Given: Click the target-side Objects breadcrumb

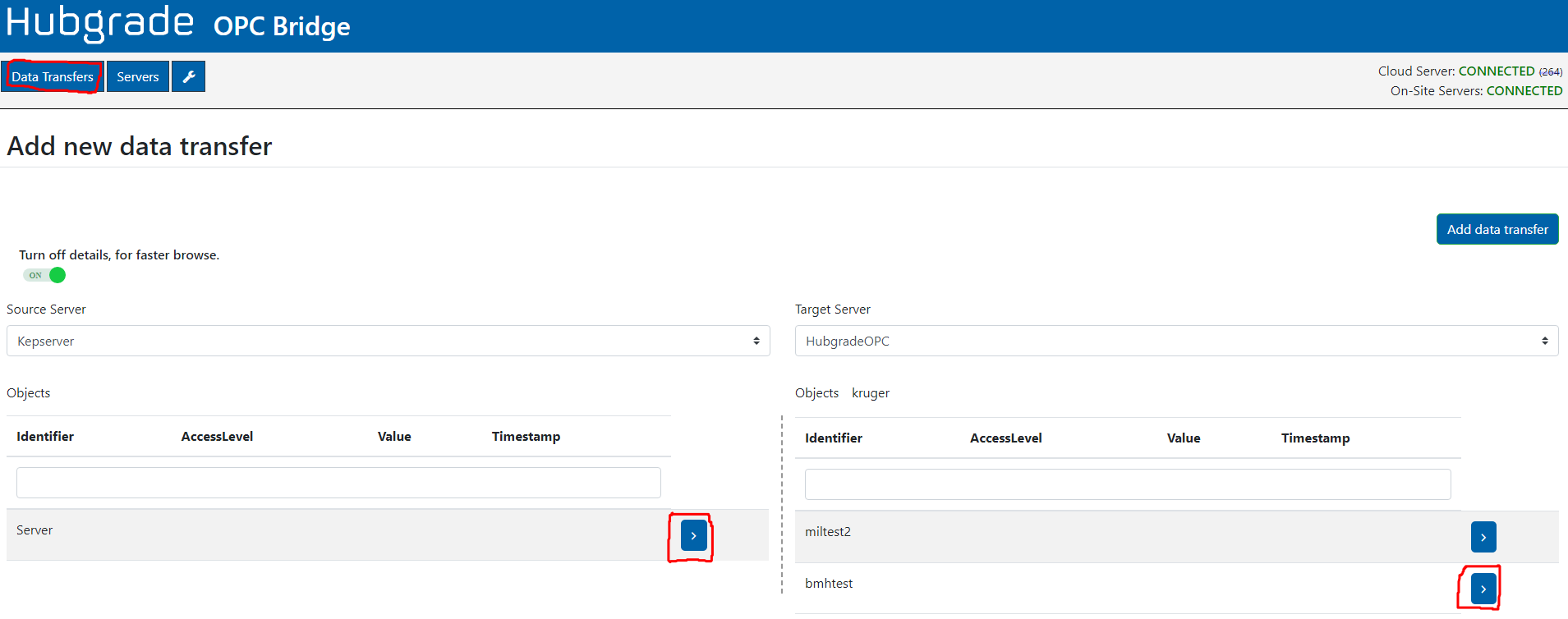Looking at the screenshot, I should [x=816, y=393].
